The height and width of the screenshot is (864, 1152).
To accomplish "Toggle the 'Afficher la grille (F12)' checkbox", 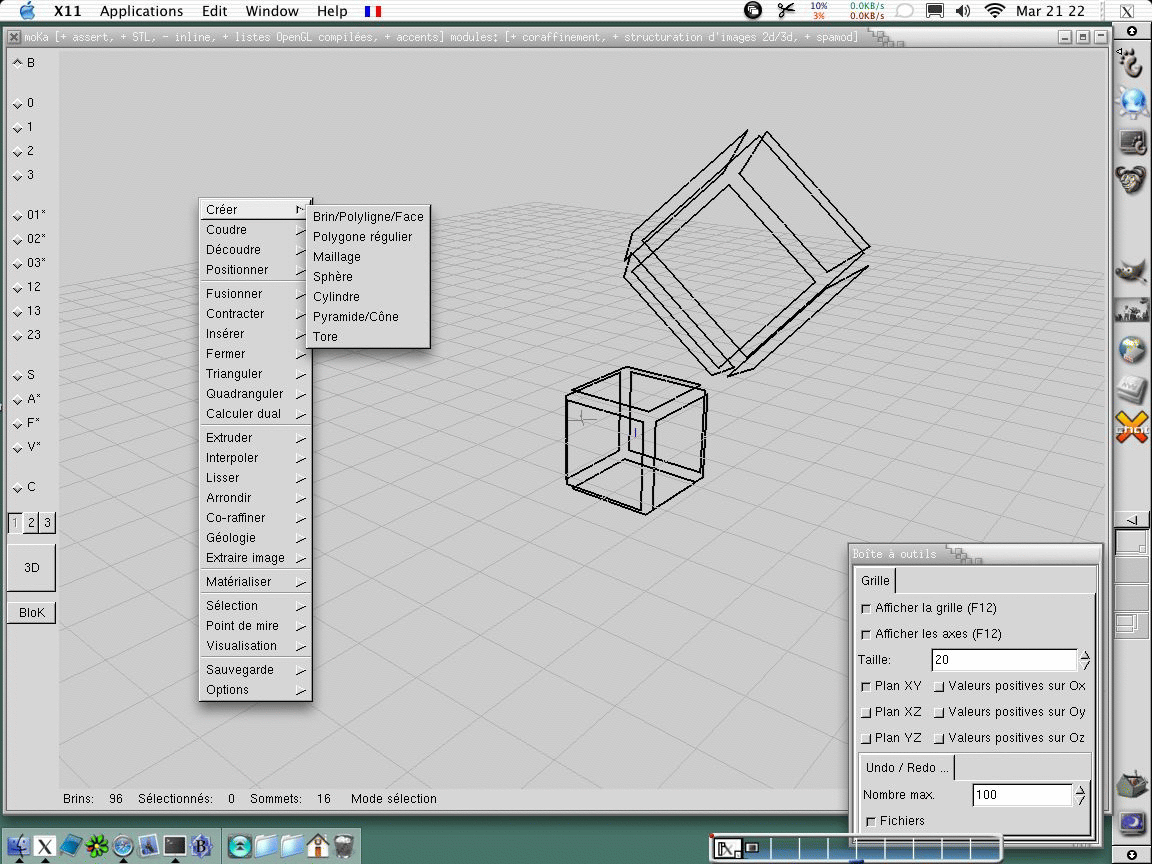I will click(x=866, y=608).
